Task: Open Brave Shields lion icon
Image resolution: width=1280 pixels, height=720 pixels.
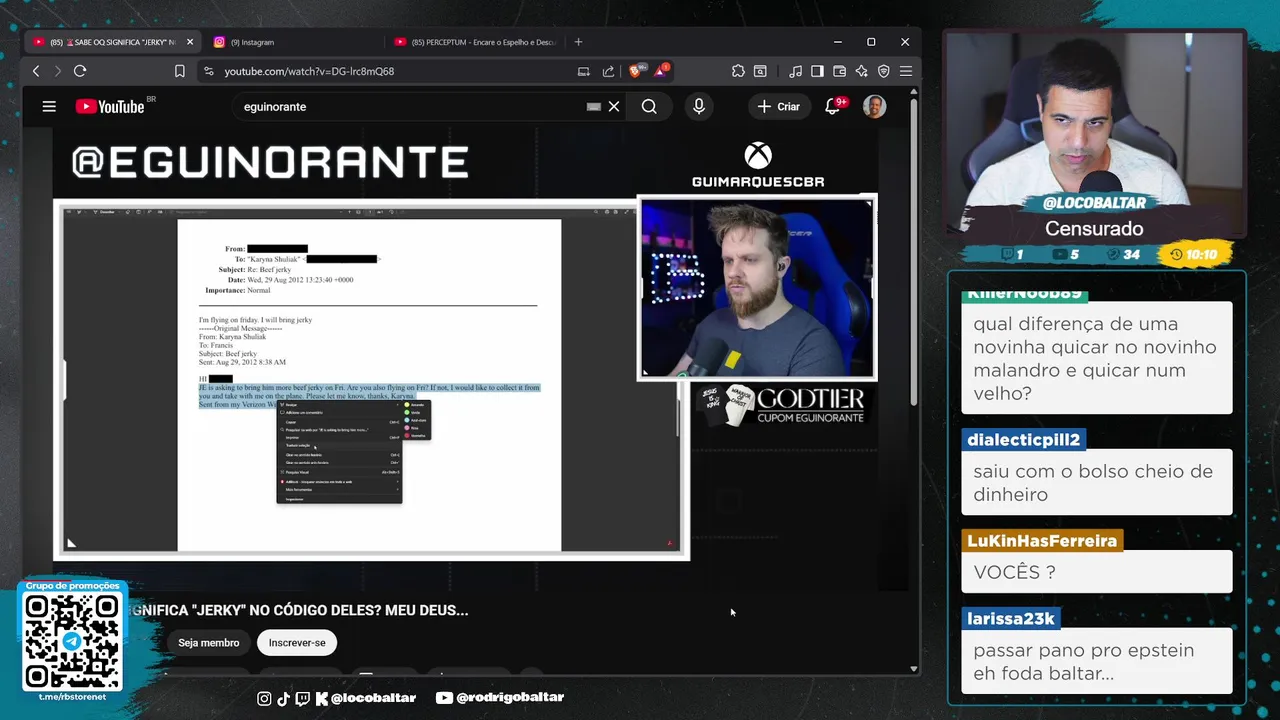Action: (634, 71)
